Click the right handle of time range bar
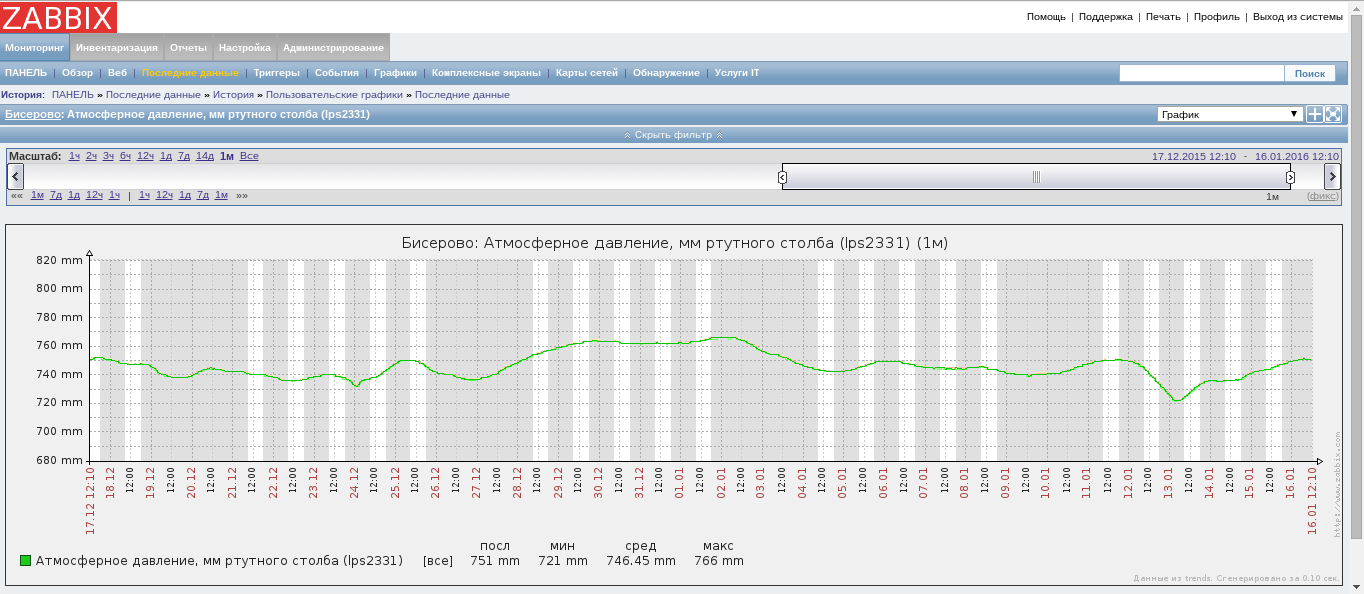This screenshot has height=594, width=1364. (x=1290, y=177)
